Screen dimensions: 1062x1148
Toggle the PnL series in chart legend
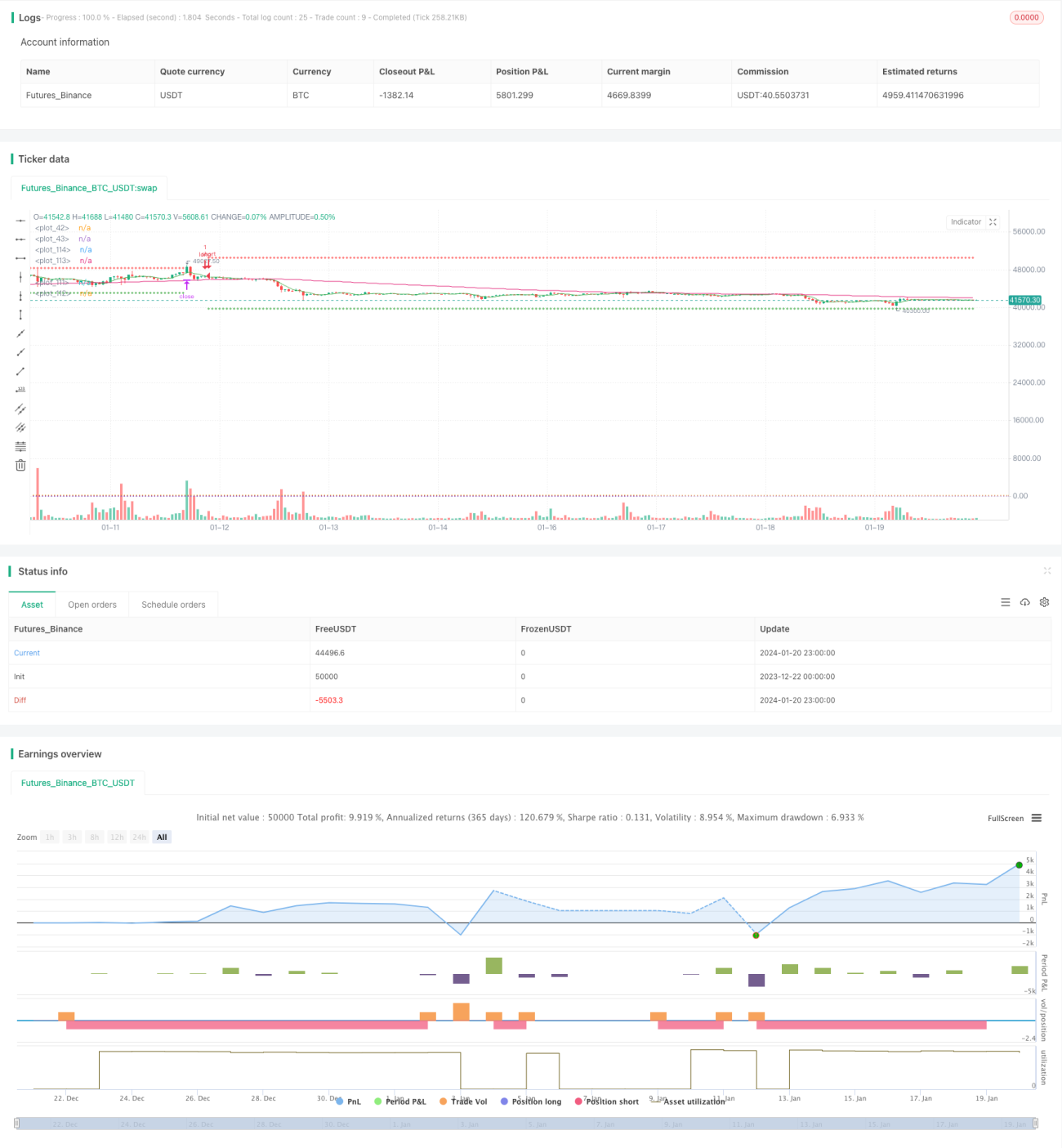(x=348, y=1101)
